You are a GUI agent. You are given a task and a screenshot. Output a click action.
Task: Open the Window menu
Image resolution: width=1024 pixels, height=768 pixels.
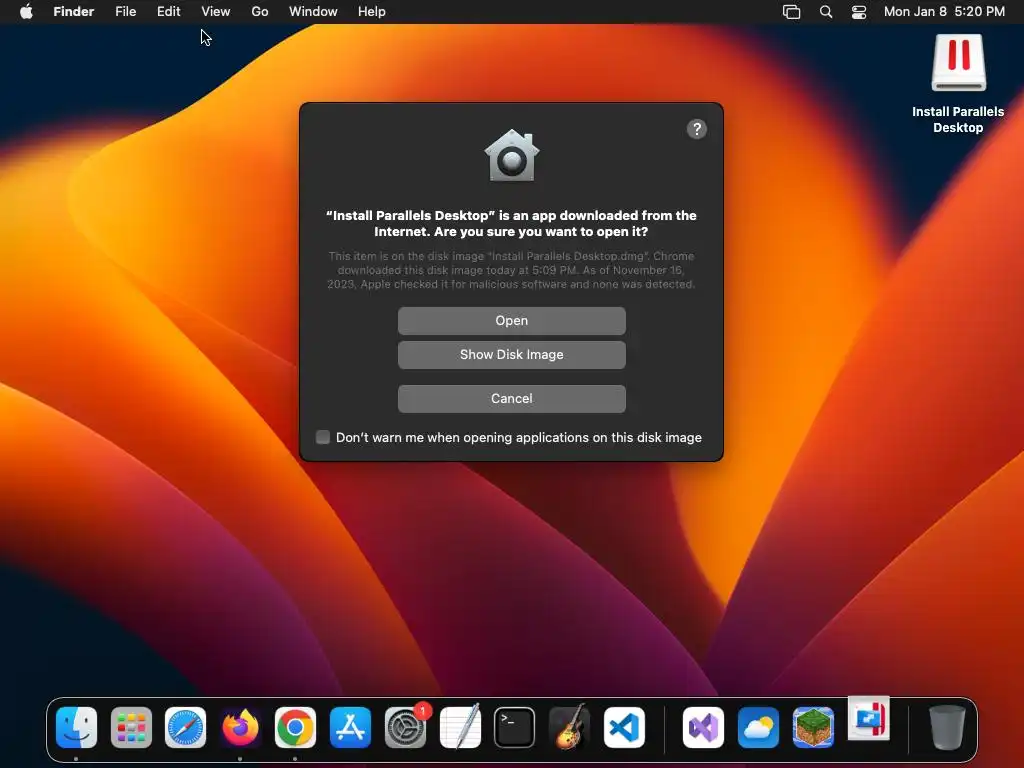pyautogui.click(x=313, y=11)
